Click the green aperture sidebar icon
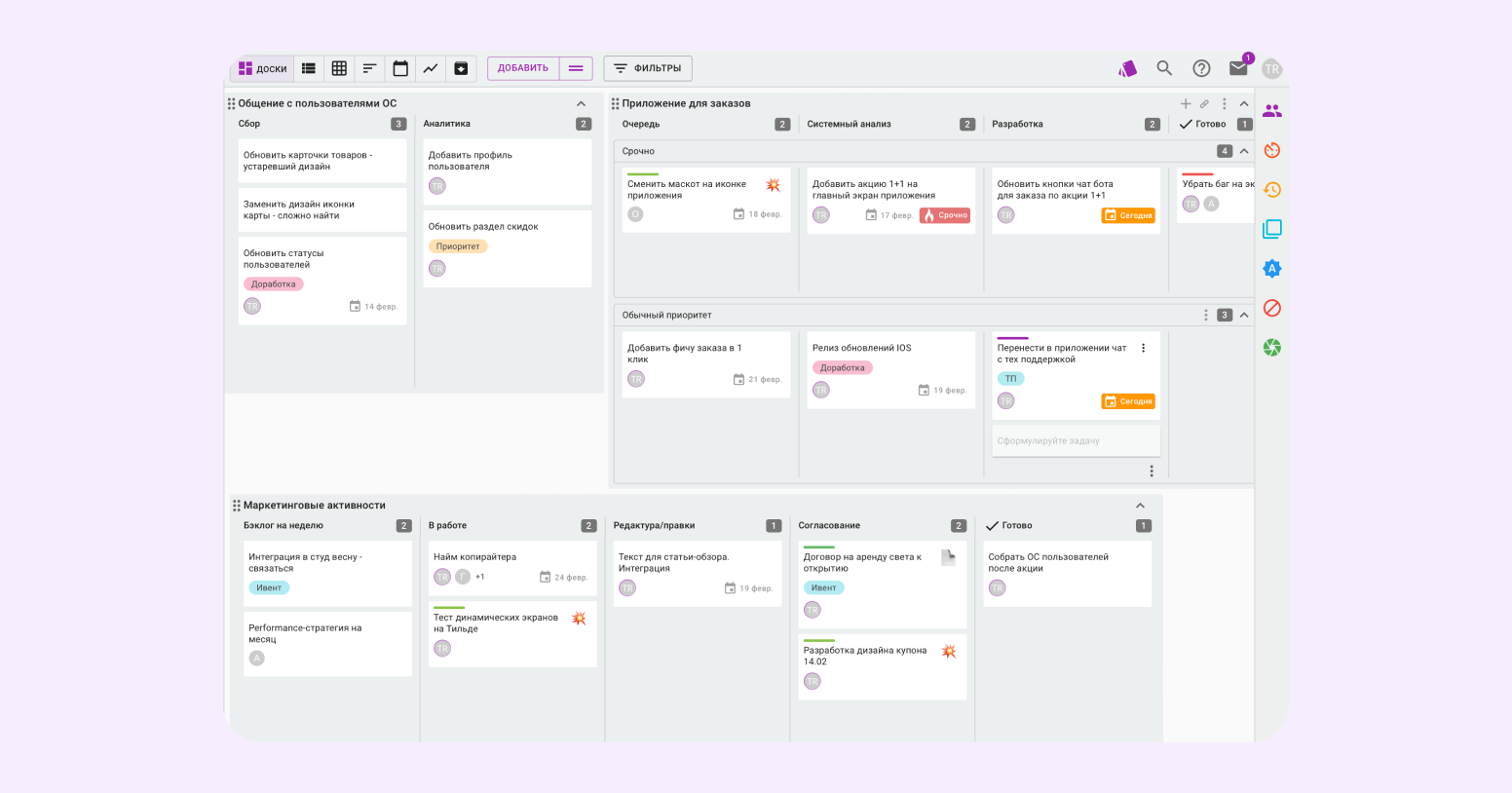 click(1272, 348)
